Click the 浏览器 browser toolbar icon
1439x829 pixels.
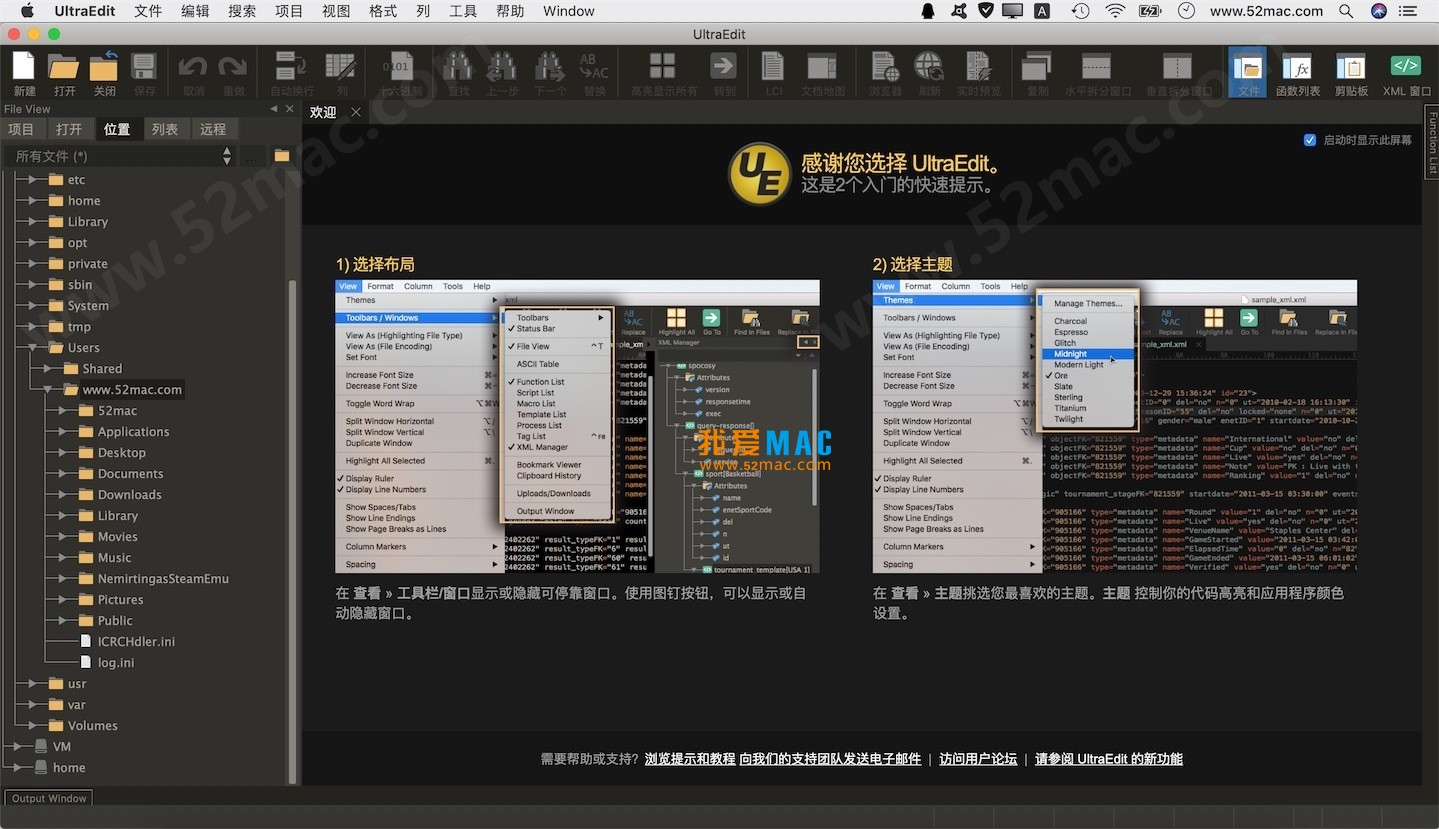[885, 66]
